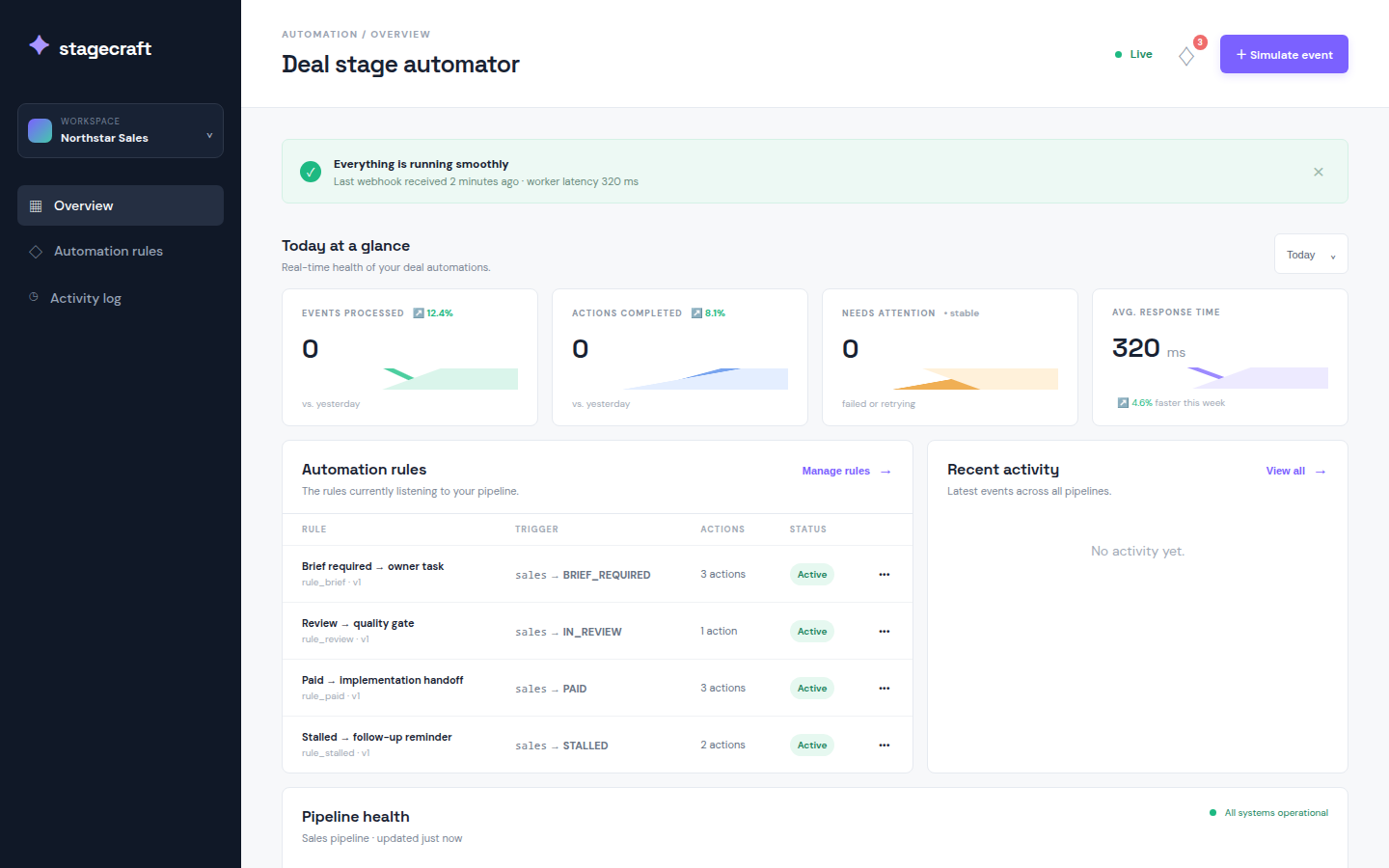Click the RULE column header

coord(313,529)
